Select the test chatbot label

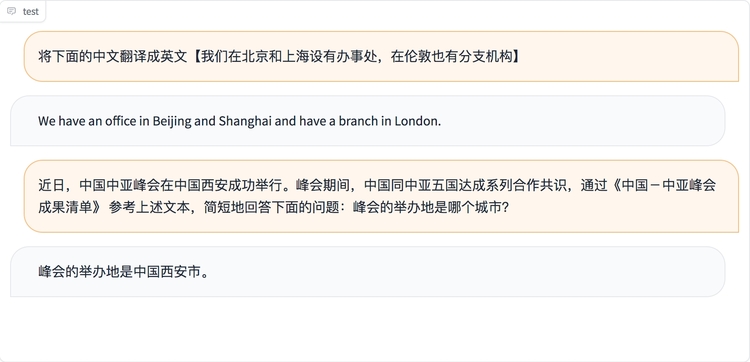(x=31, y=11)
